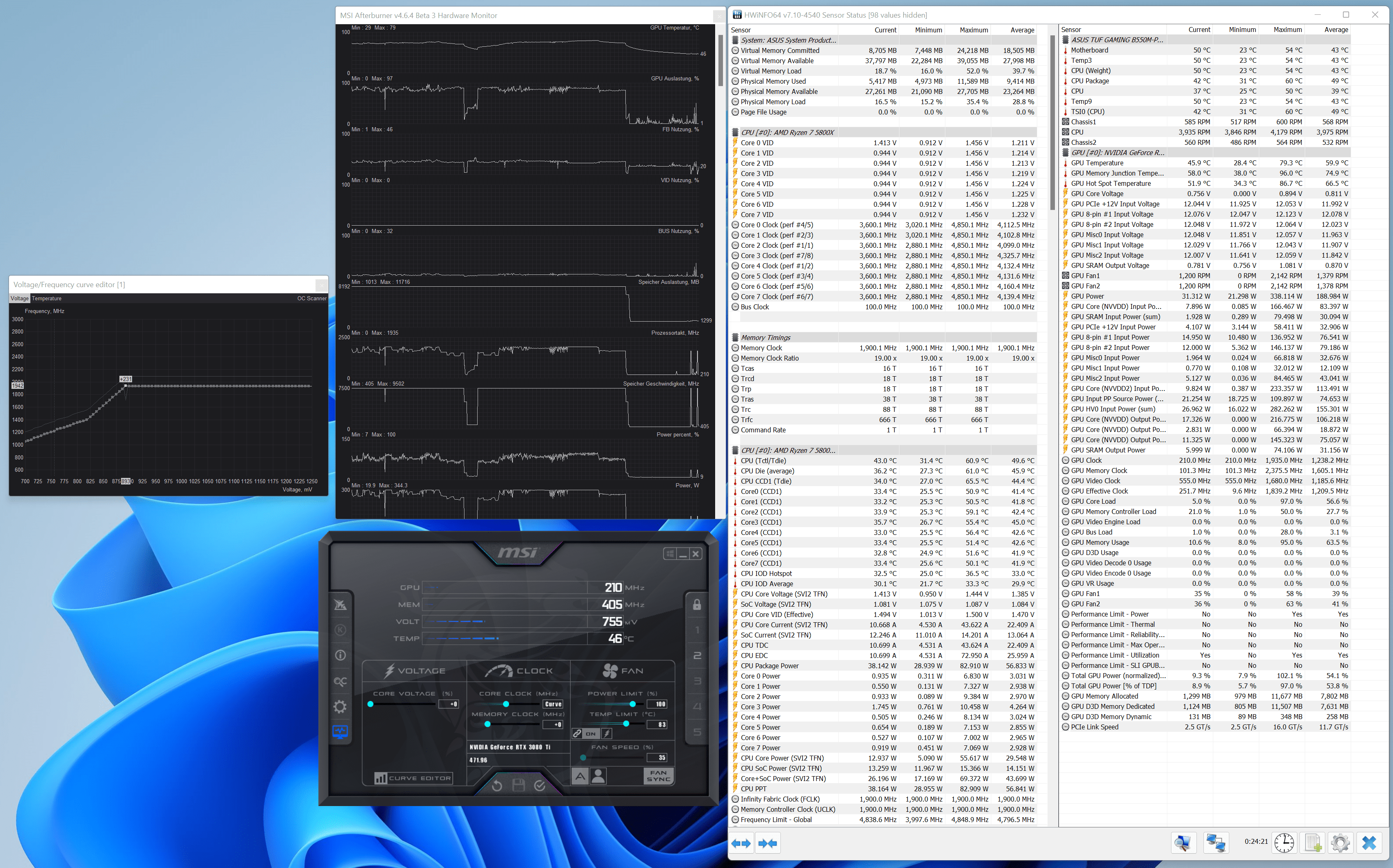Click the 'System: ASUS System Product' group header
Viewport: 1393px width, 868px height.
(884, 40)
